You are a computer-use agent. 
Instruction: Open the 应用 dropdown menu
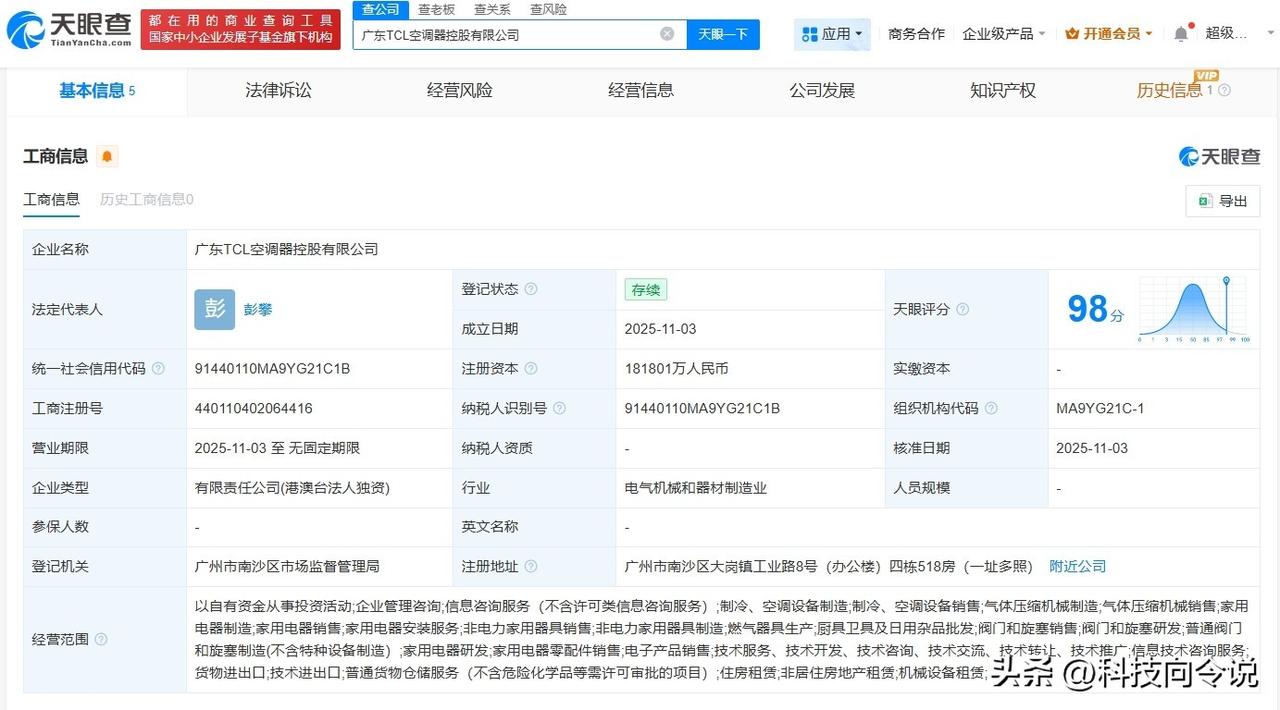[832, 34]
